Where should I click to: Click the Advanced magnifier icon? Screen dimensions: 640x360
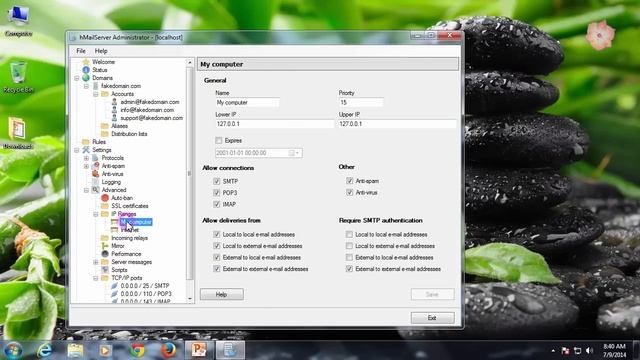pos(96,190)
